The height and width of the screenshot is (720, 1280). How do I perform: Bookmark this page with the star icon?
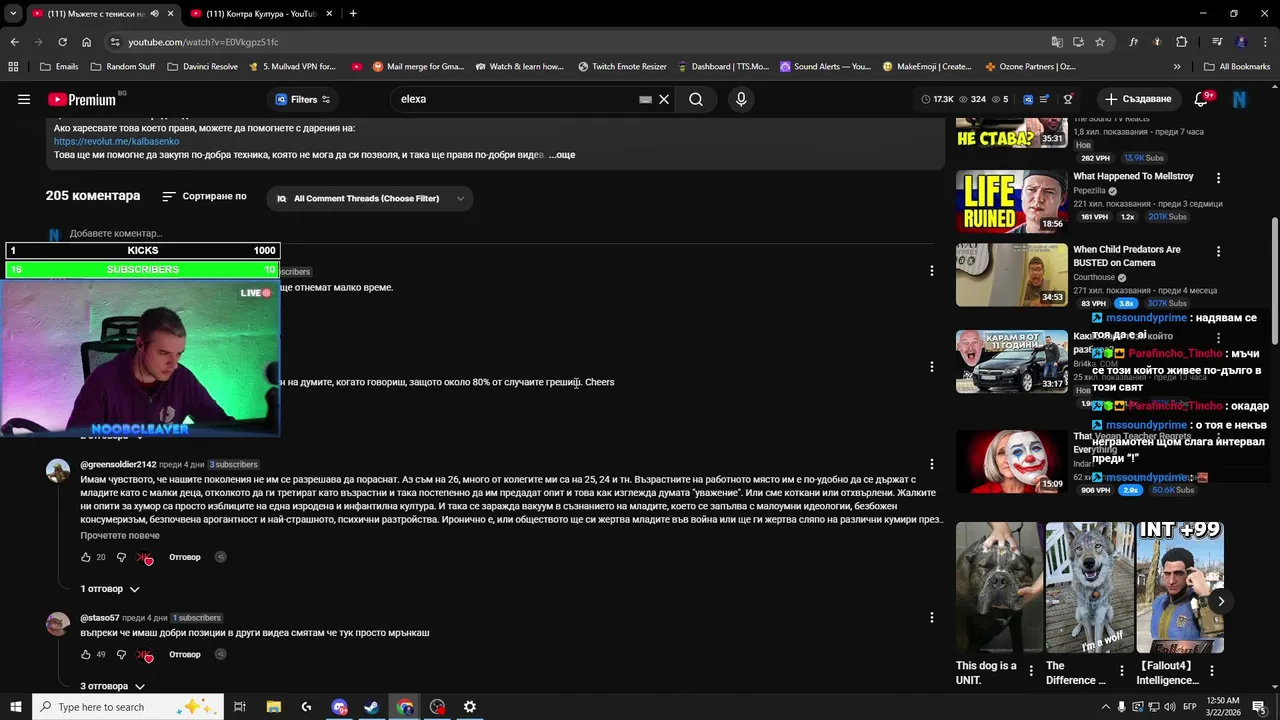coord(1100,42)
